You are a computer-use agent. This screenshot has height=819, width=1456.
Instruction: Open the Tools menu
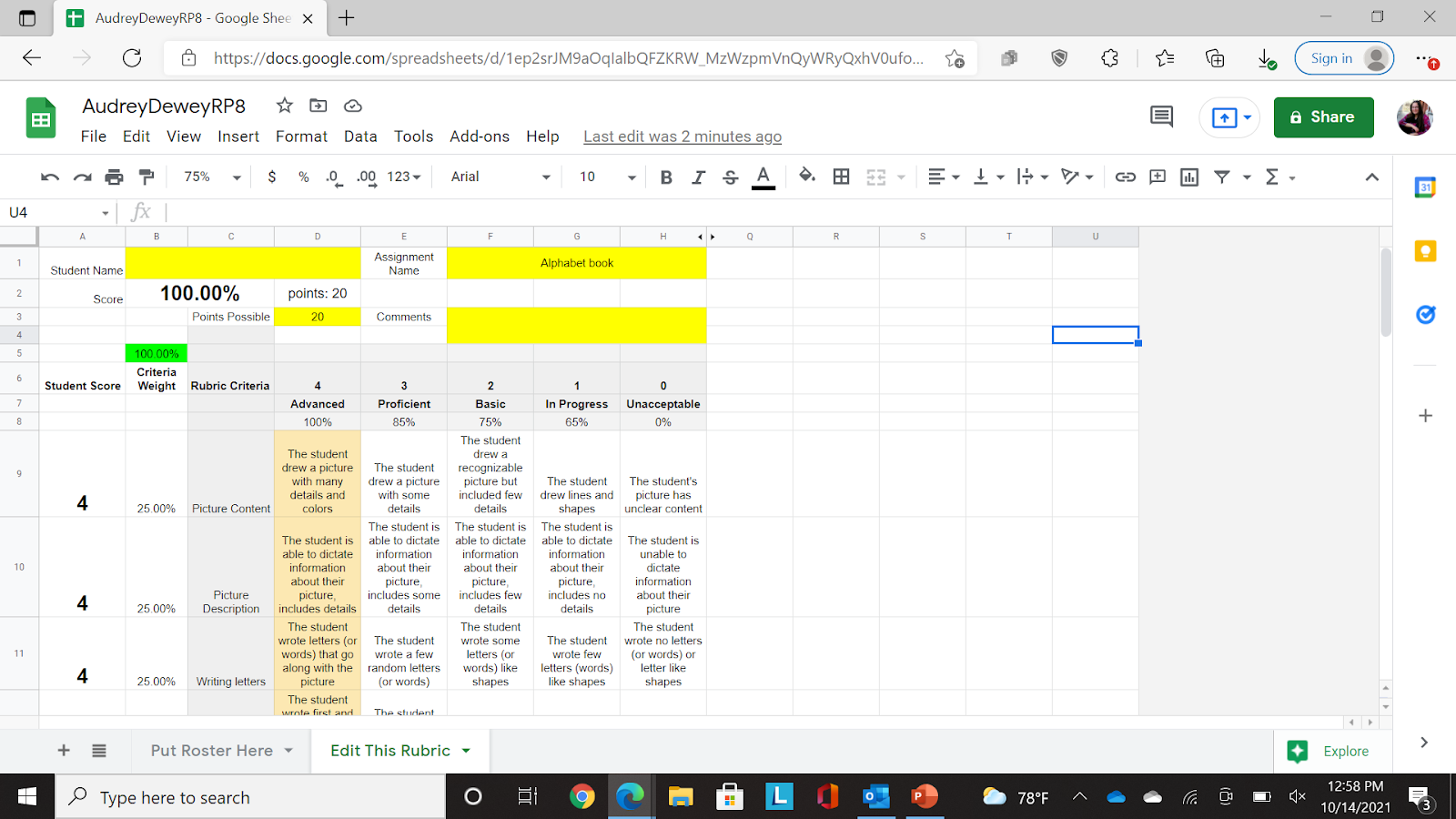coord(413,136)
